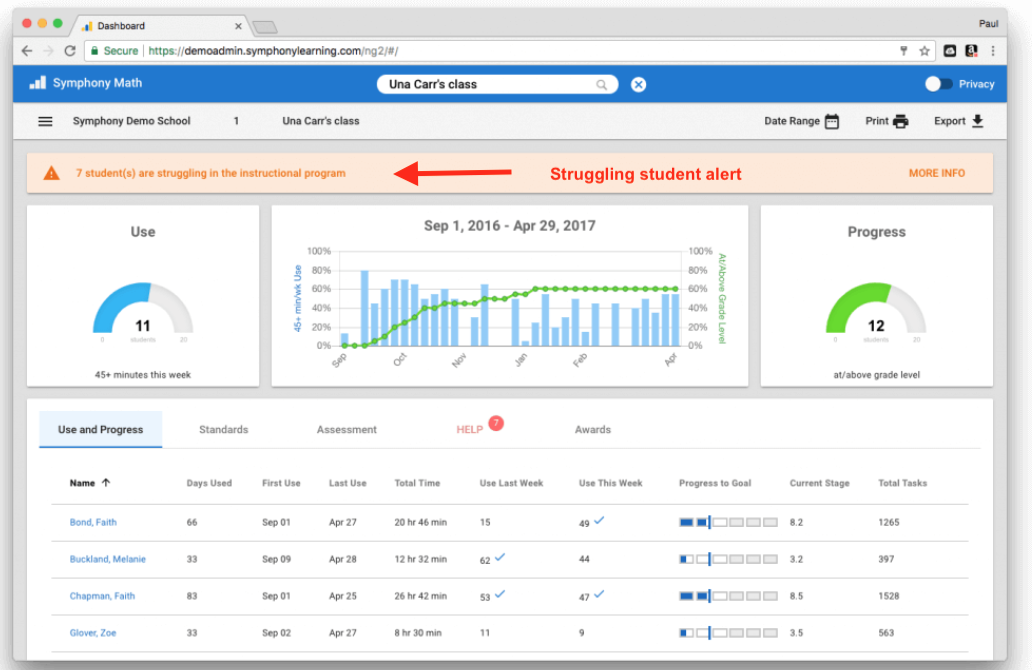Close the Dashboard browser tab

click(238, 26)
